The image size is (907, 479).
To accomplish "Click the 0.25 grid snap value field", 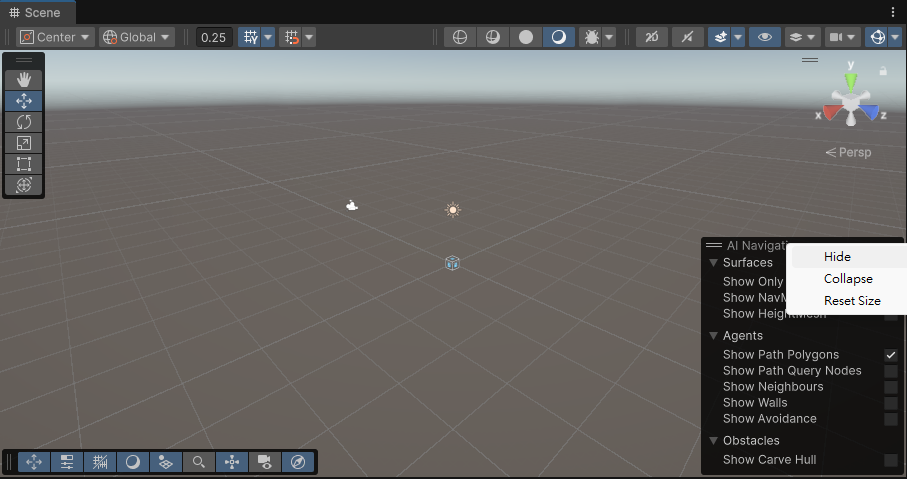I will [x=213, y=37].
